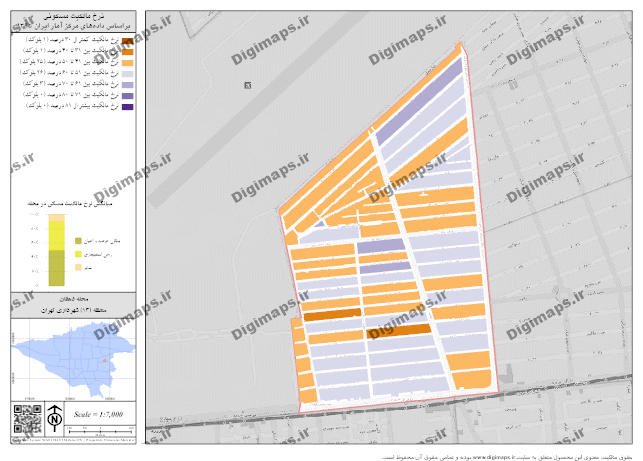The width and height of the screenshot is (643, 461).
Task: Click the legend label for 51 to 60 percent (26 blocks)
Action: coord(69,73)
